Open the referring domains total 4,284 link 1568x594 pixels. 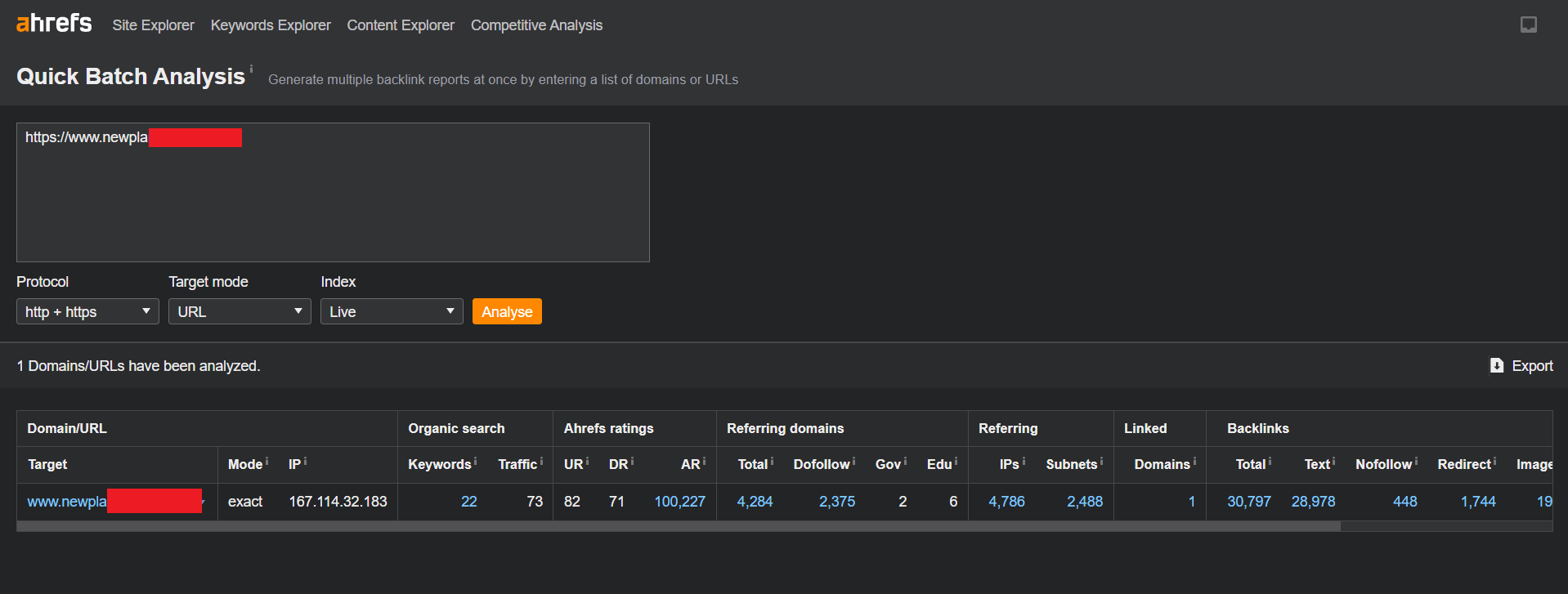(x=755, y=502)
